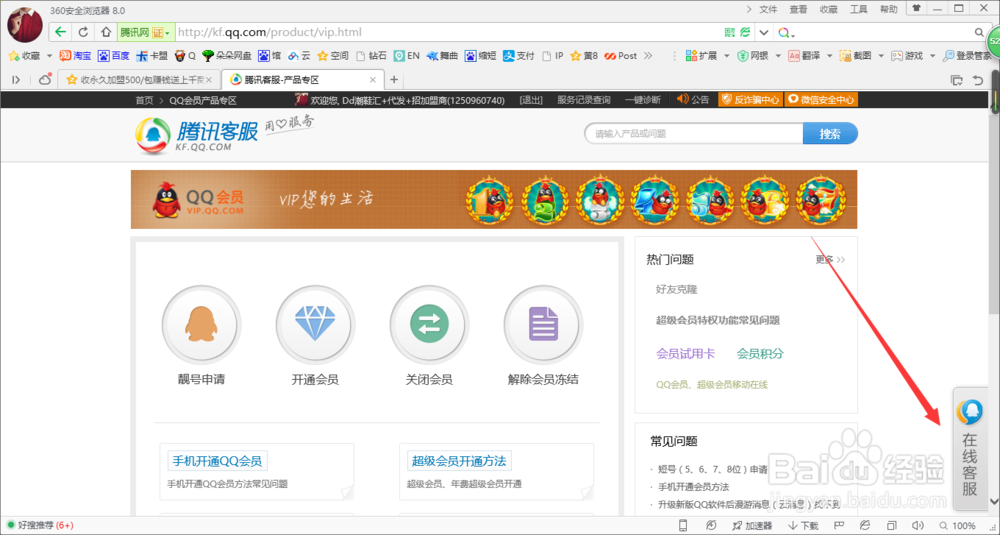The image size is (1000, 535).
Task: Open the 腾讯网 site certificate dropdown
Action: pyautogui.click(x=145, y=32)
